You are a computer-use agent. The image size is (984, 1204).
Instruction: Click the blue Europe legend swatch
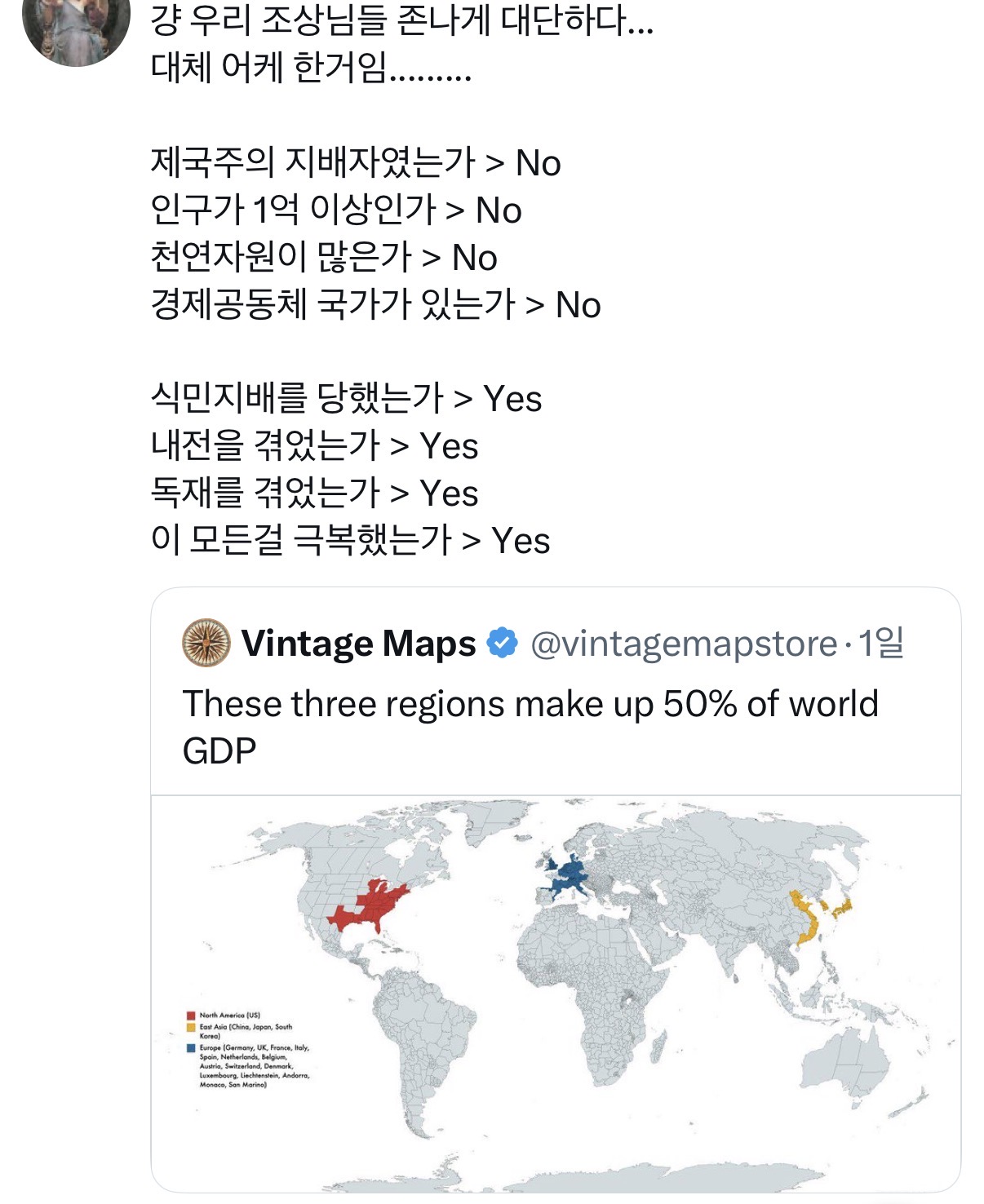tap(191, 1047)
